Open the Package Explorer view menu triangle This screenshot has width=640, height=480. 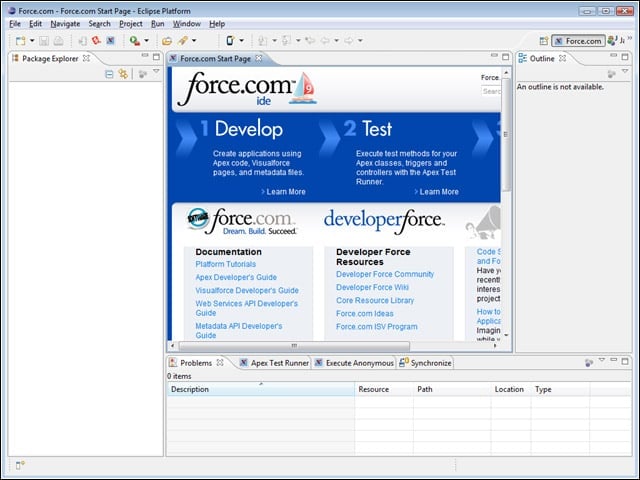156,71
